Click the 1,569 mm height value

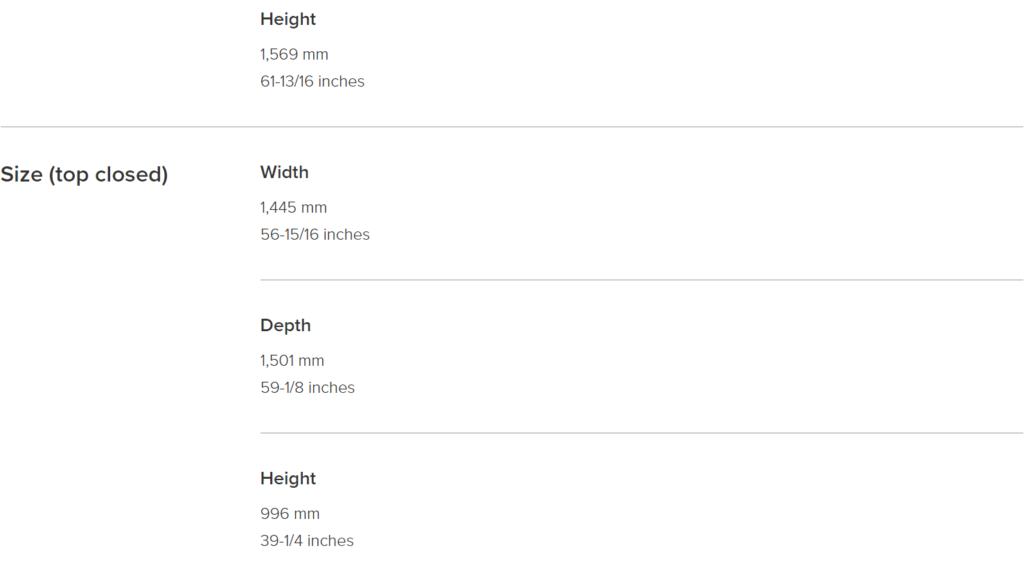coord(294,54)
